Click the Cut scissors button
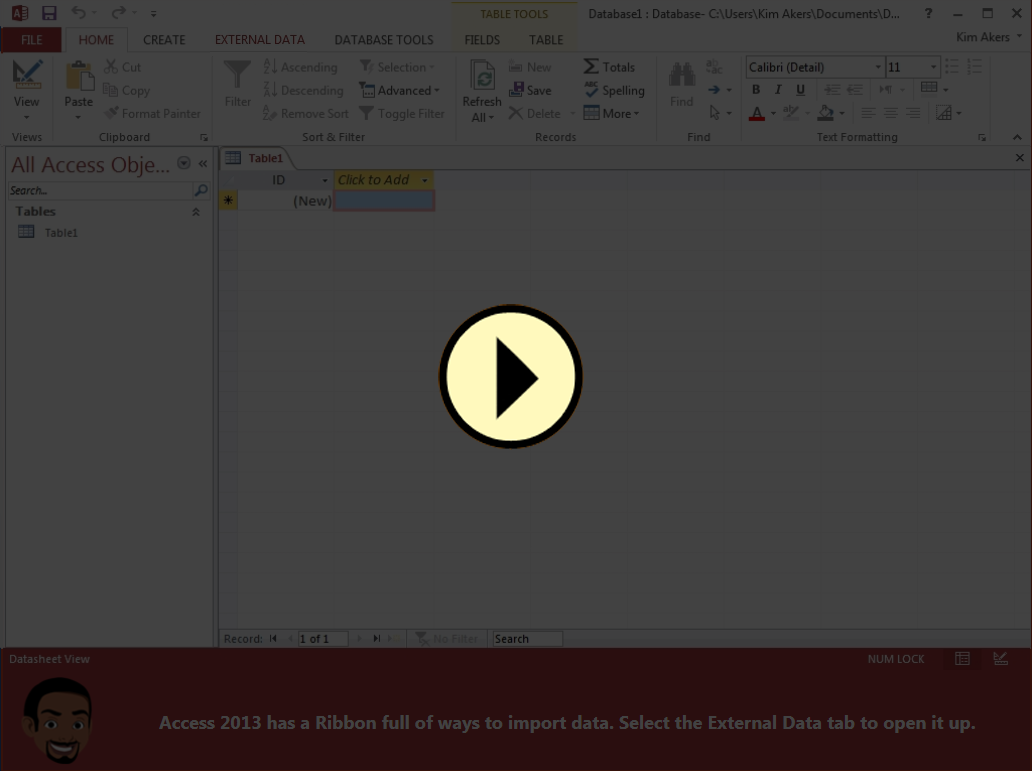This screenshot has height=771, width=1032. 122,67
